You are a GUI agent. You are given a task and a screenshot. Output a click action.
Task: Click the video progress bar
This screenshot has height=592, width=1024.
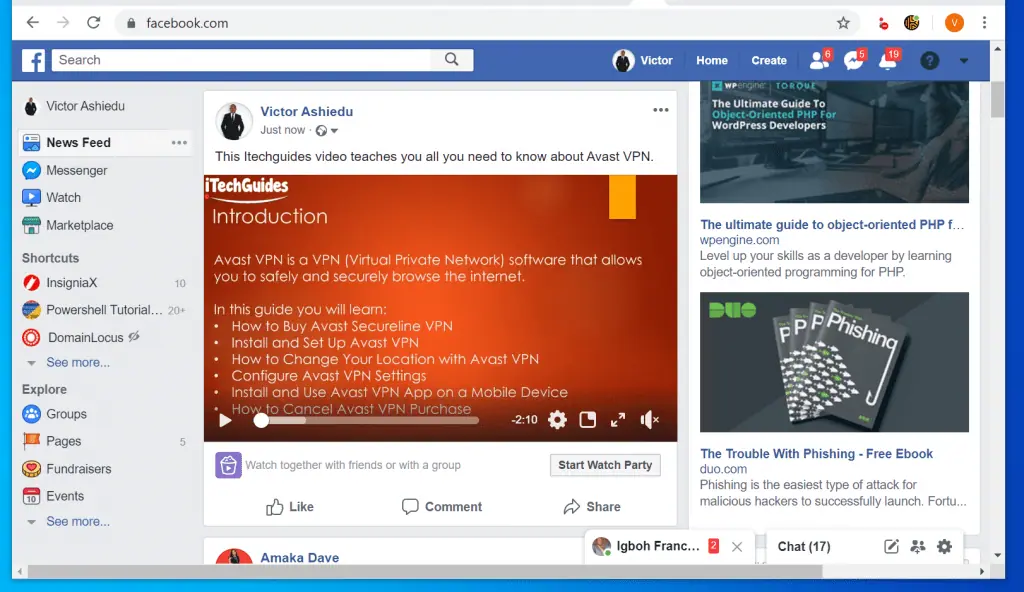[x=370, y=420]
